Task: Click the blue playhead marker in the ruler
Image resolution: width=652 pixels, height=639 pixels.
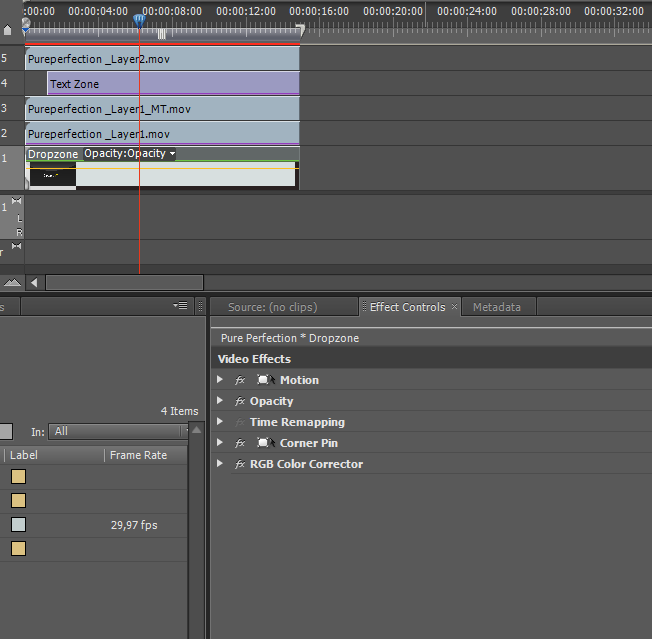Action: [x=139, y=20]
